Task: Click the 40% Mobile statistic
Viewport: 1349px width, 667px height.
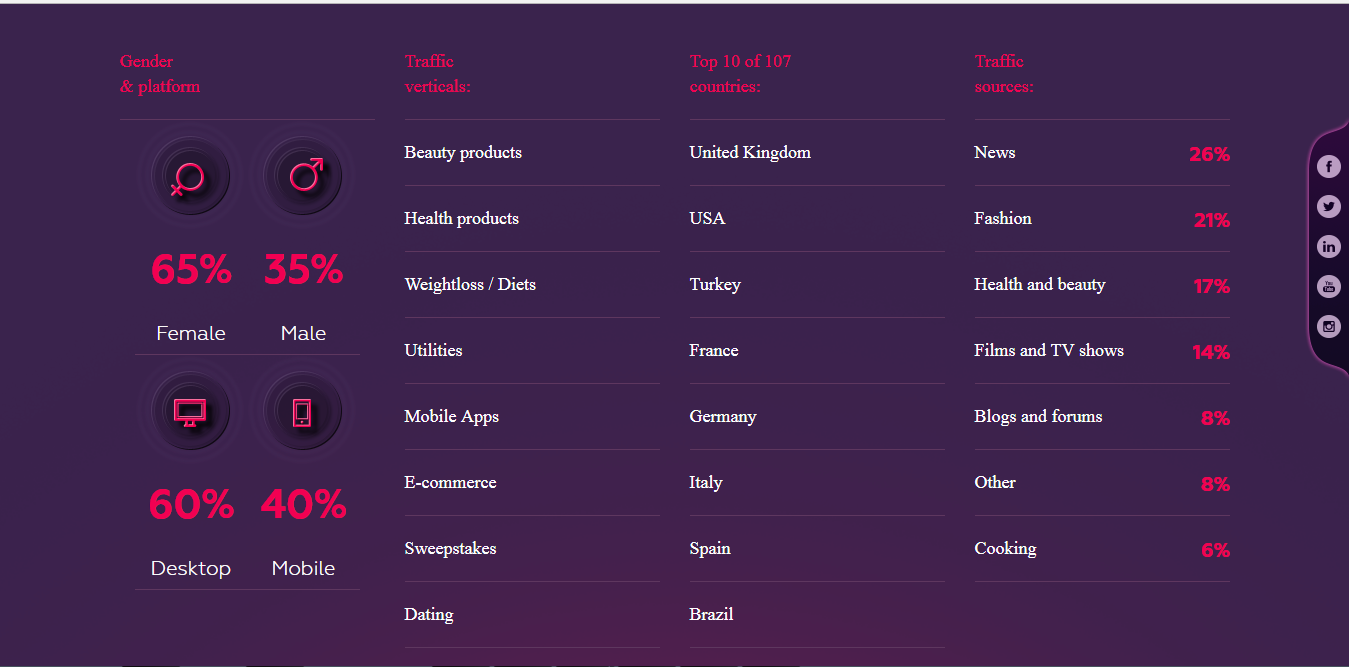Action: coord(303,505)
